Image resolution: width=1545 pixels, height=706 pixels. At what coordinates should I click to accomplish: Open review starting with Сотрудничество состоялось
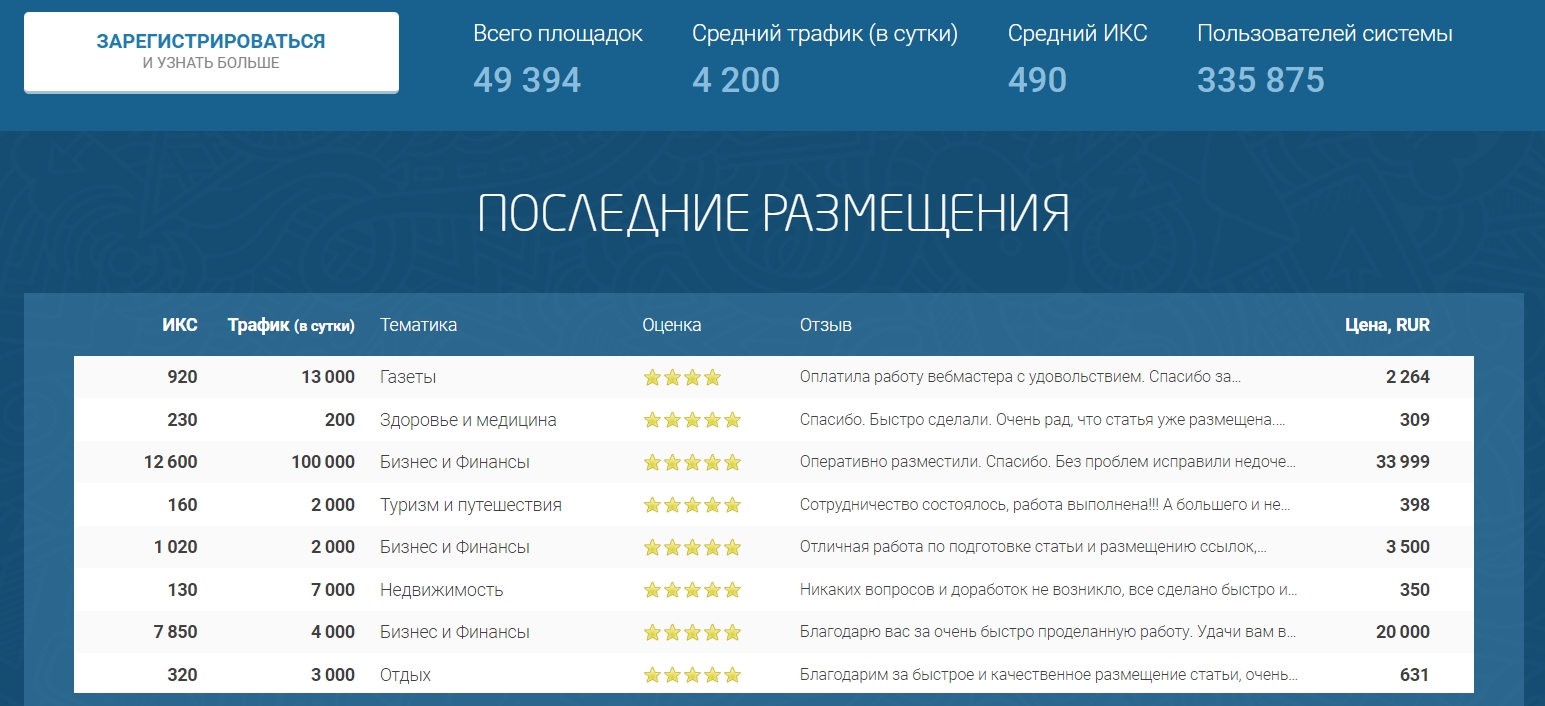tap(1045, 505)
